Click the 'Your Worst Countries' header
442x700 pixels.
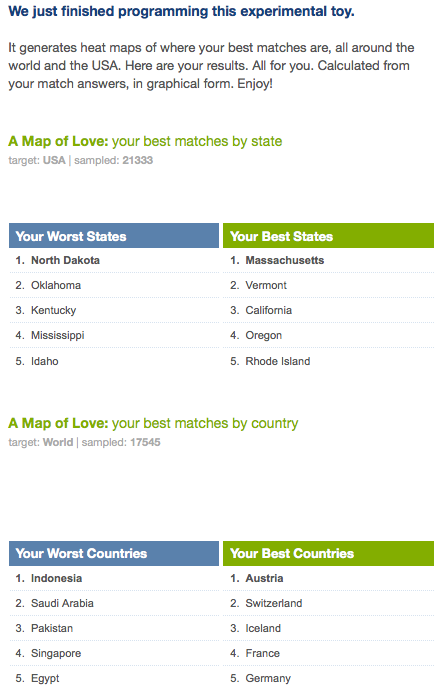[114, 554]
